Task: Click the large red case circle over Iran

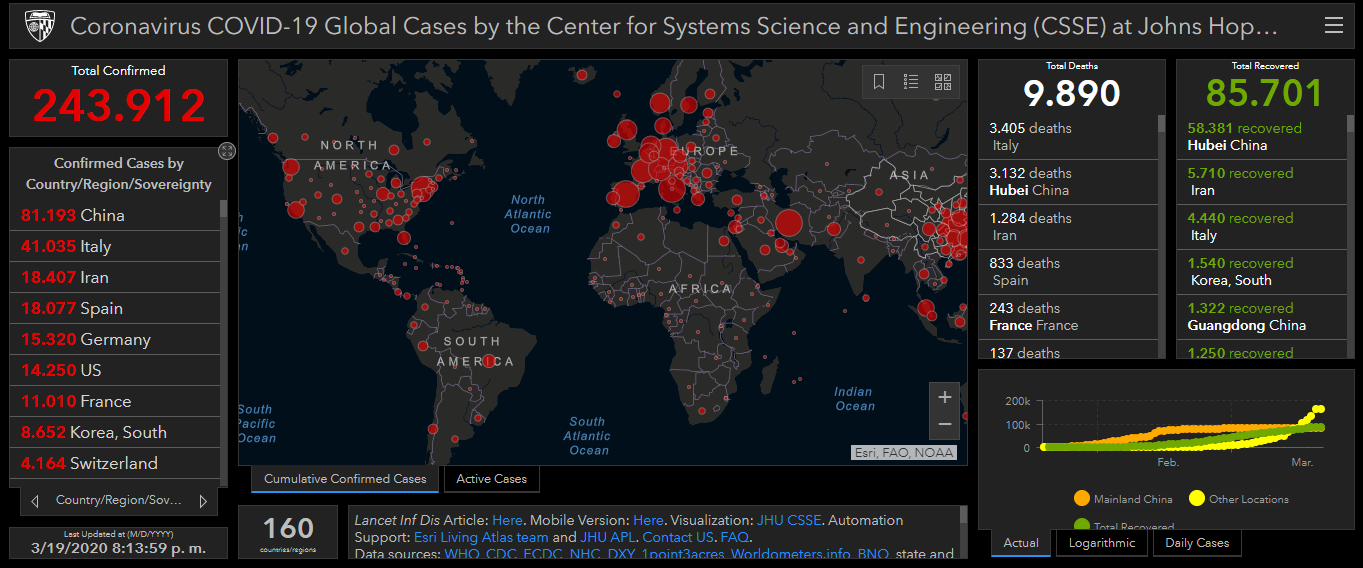Action: point(789,224)
